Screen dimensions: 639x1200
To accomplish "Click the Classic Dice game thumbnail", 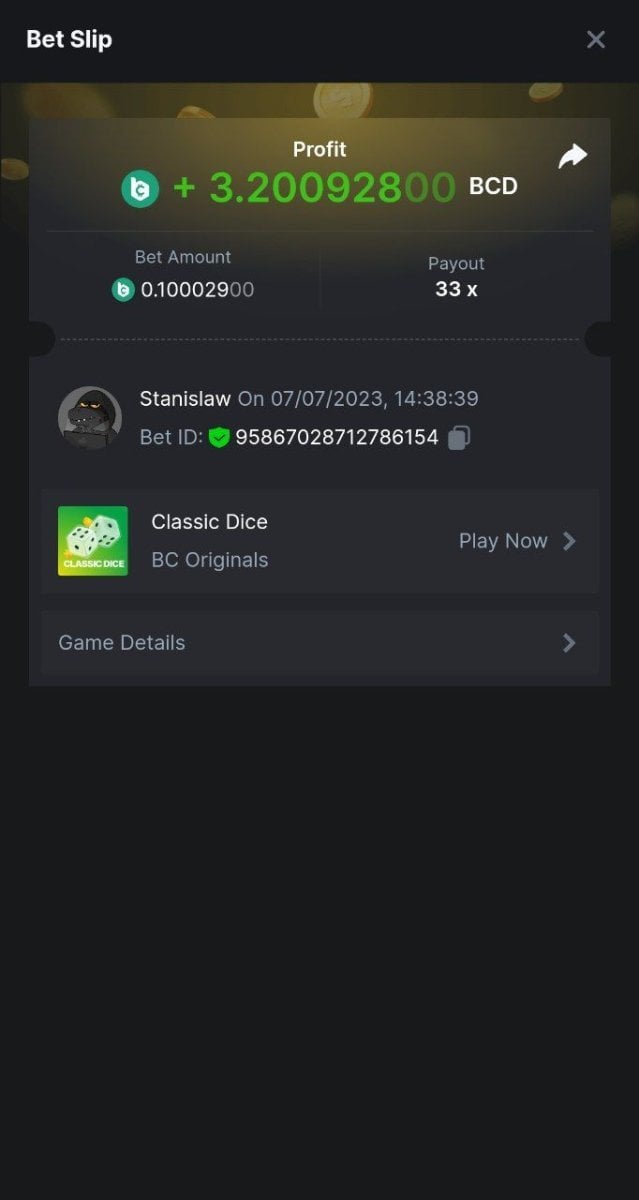I will click(x=93, y=541).
